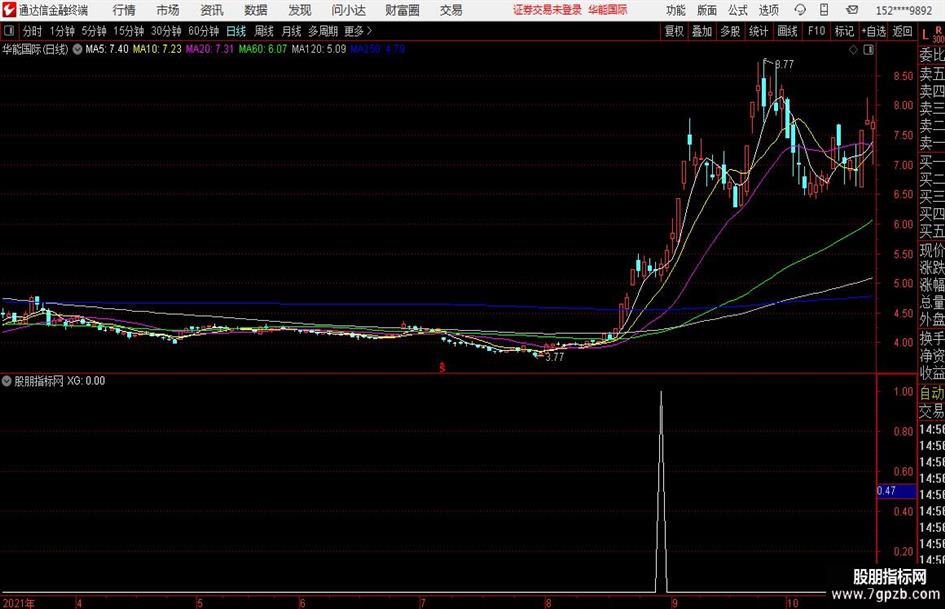The width and height of the screenshot is (945, 609).
Task: Switch to 30分钟 period
Action: [x=166, y=31]
